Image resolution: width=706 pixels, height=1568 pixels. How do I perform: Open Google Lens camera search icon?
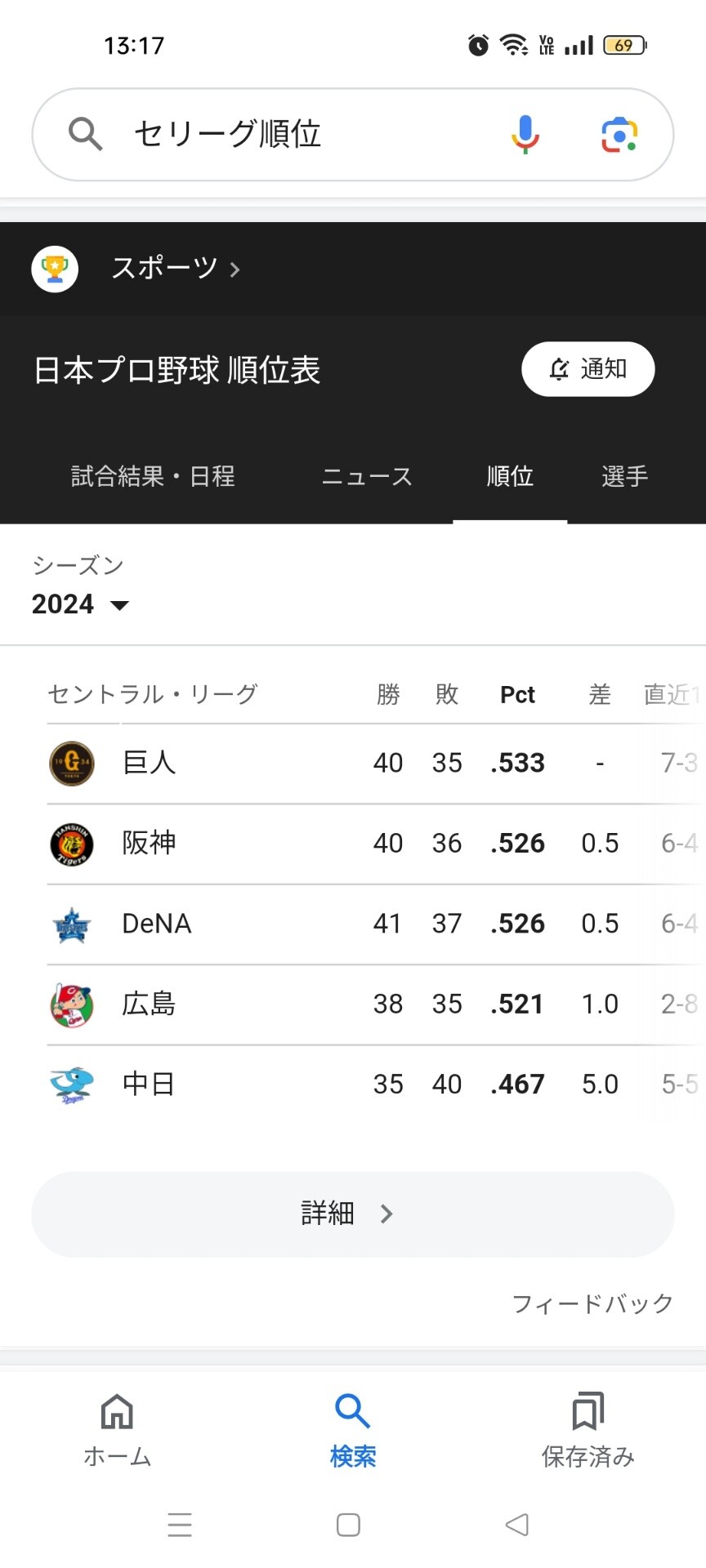[619, 135]
